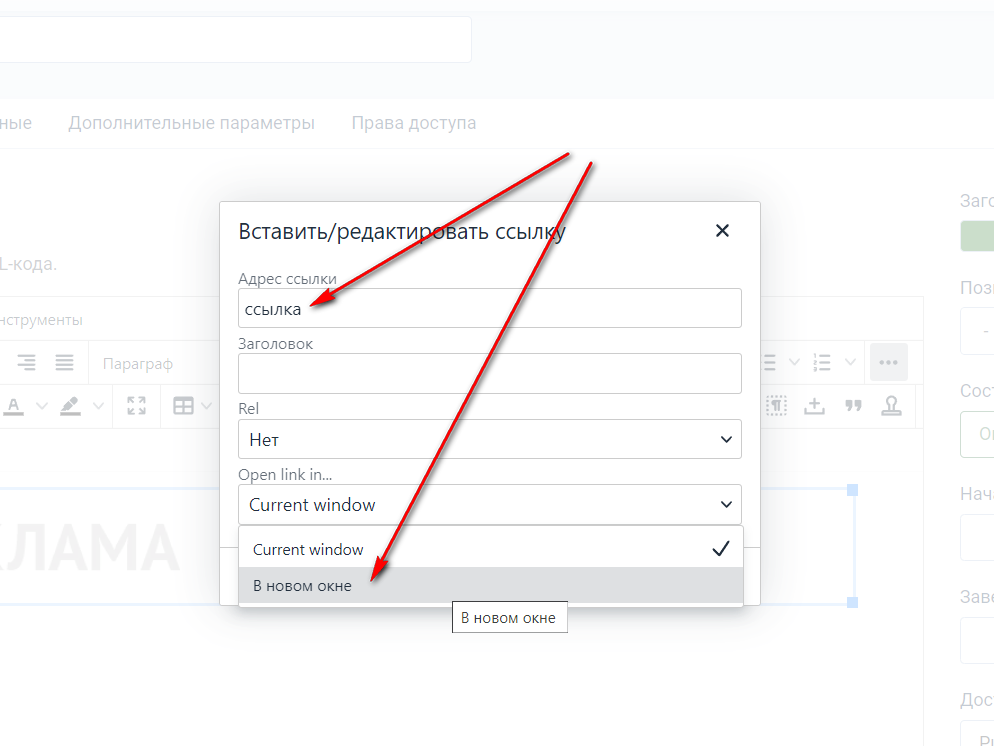This screenshot has height=746, width=994.
Task: Open the Дополнительные параметры tab
Action: point(191,123)
